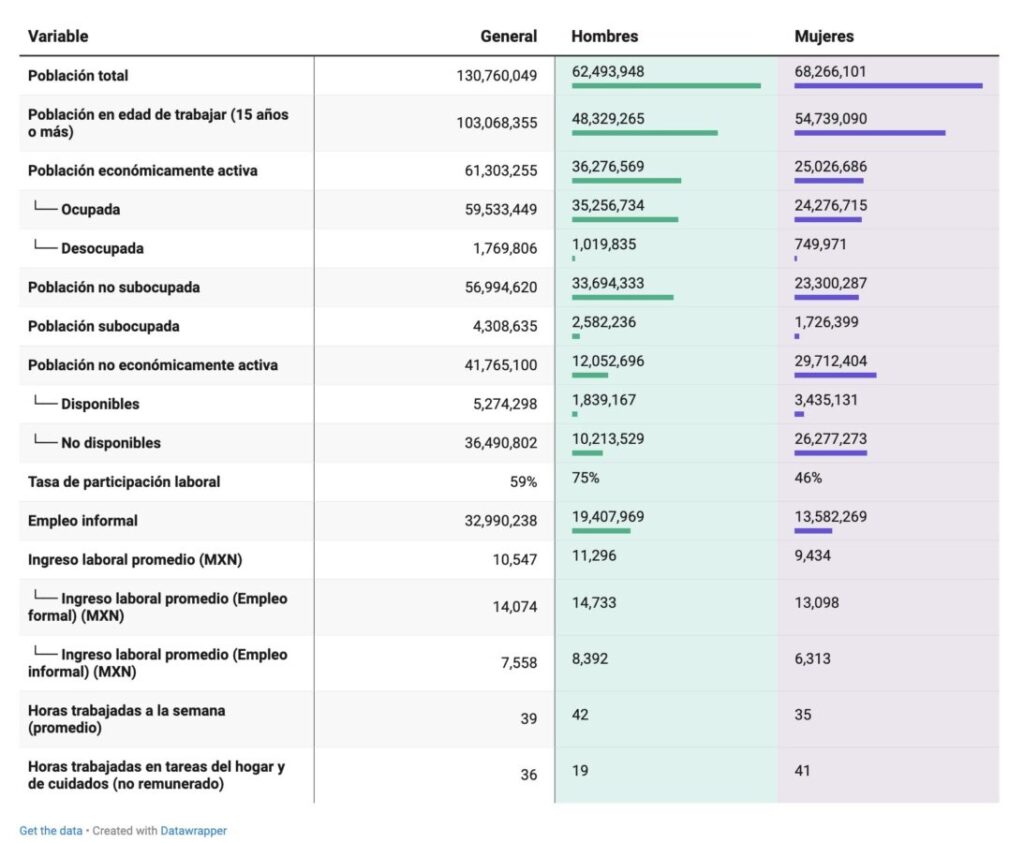Viewport: 1024px width, 843px height.
Task: Click the 'Empleo informal' row label
Action: click(x=83, y=521)
